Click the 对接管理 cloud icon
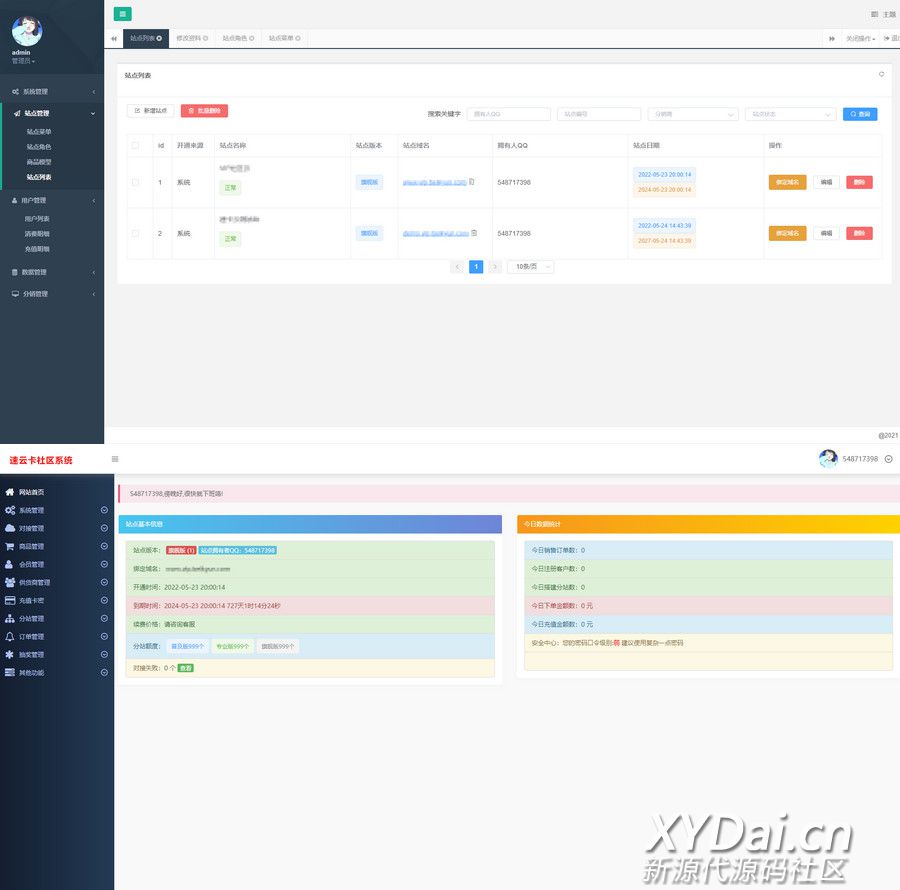This screenshot has width=900, height=890. (10, 528)
